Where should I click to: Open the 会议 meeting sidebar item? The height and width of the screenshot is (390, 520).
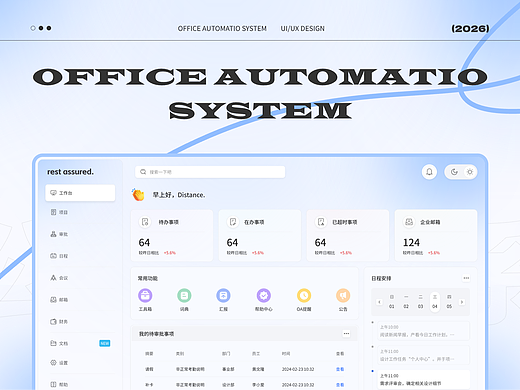(x=59, y=278)
